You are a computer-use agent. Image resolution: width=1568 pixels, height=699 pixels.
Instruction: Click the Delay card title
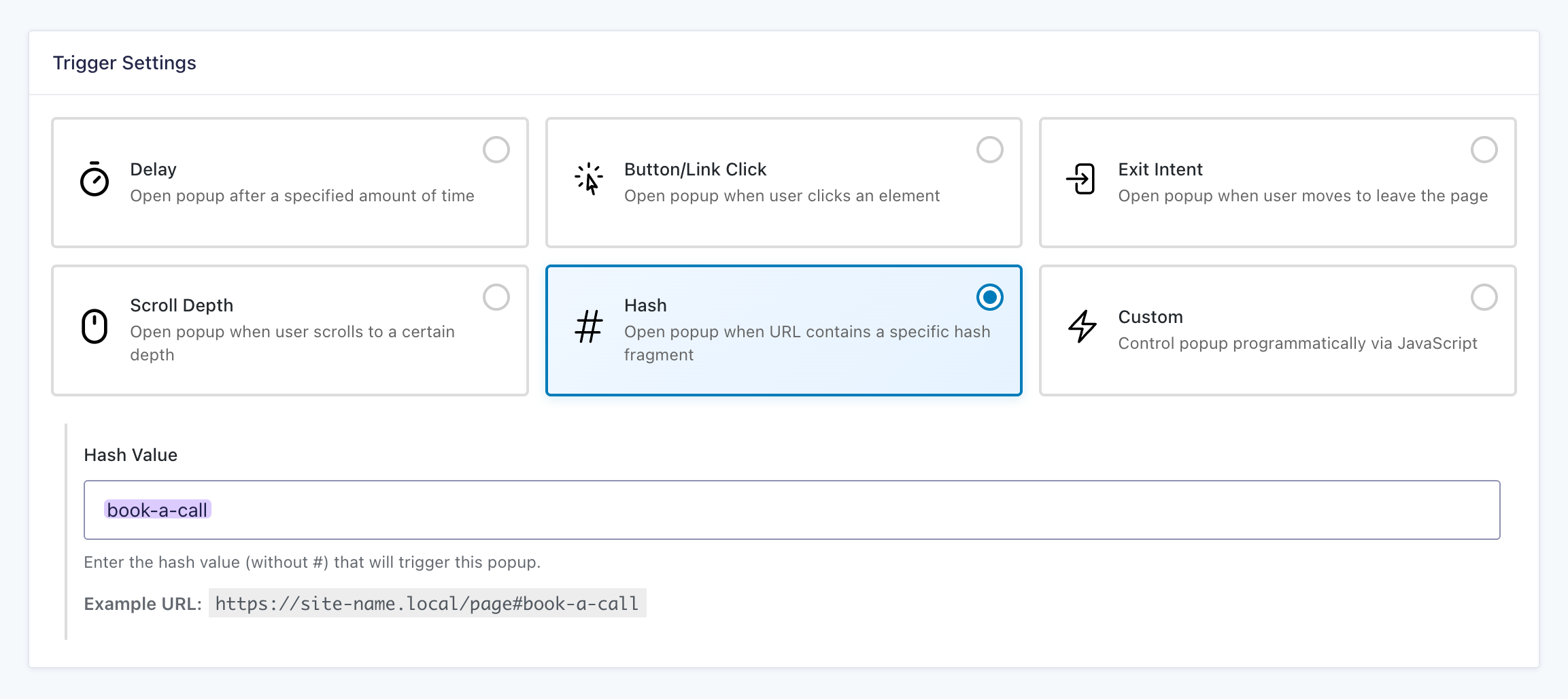[x=153, y=169]
